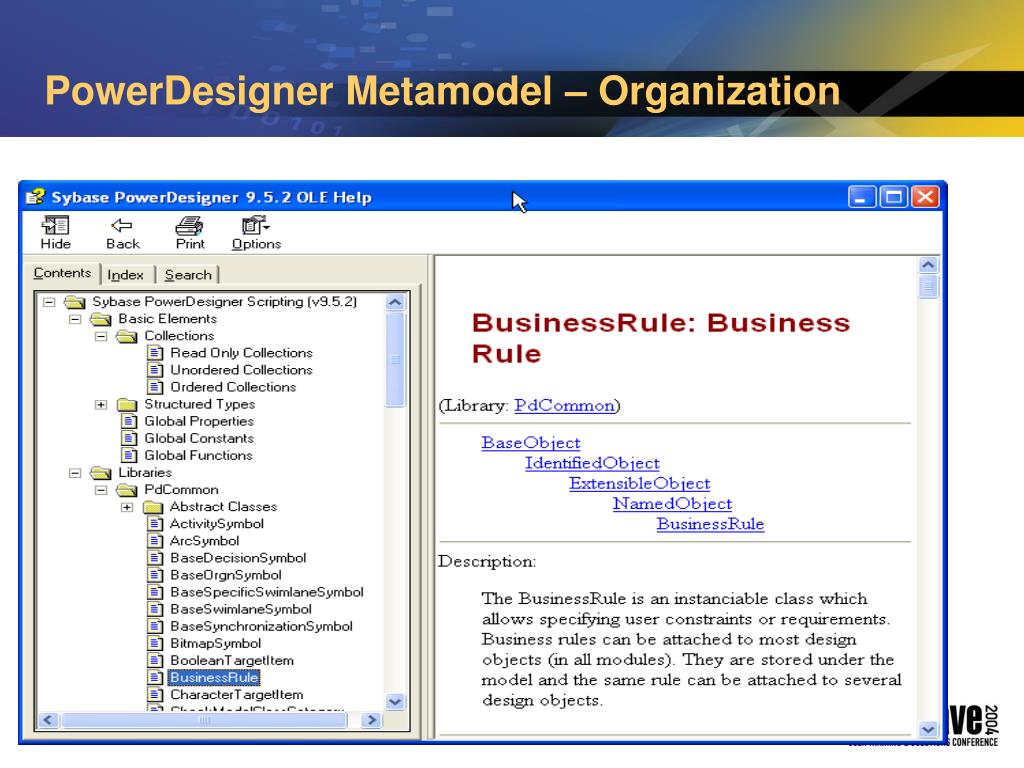Click the Libraries folder icon
Image resolution: width=1024 pixels, height=768 pixels.
pyautogui.click(x=101, y=472)
